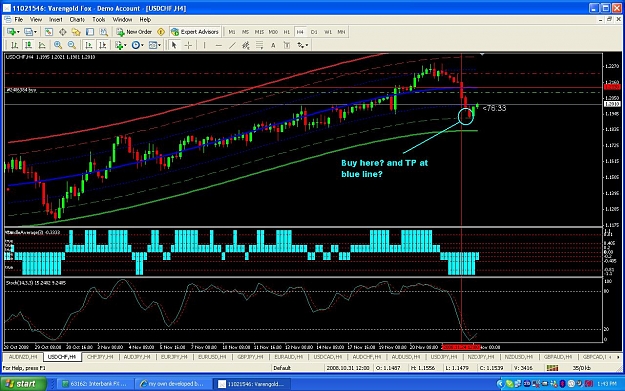Screen dimensions: 625x391
Task: Switch timeframe to M1
Action: [232, 32]
